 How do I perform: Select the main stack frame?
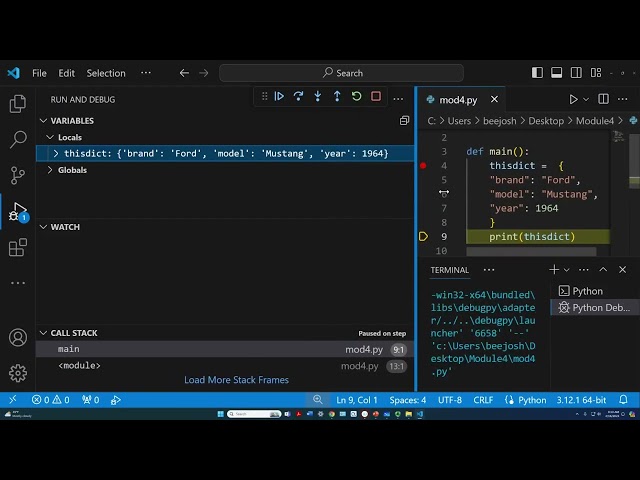click(225, 349)
